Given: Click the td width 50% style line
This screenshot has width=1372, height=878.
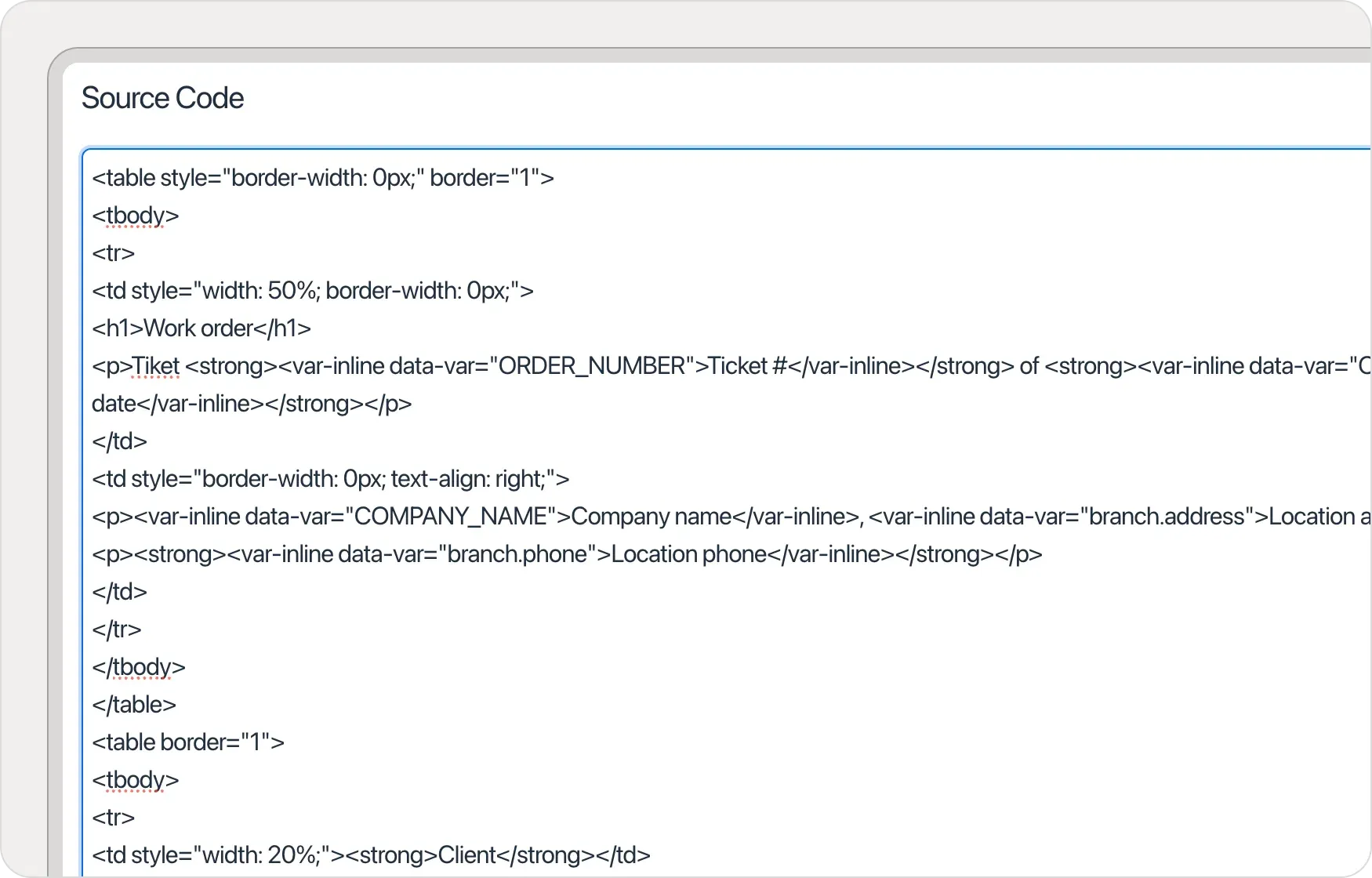Looking at the screenshot, I should tap(312, 290).
